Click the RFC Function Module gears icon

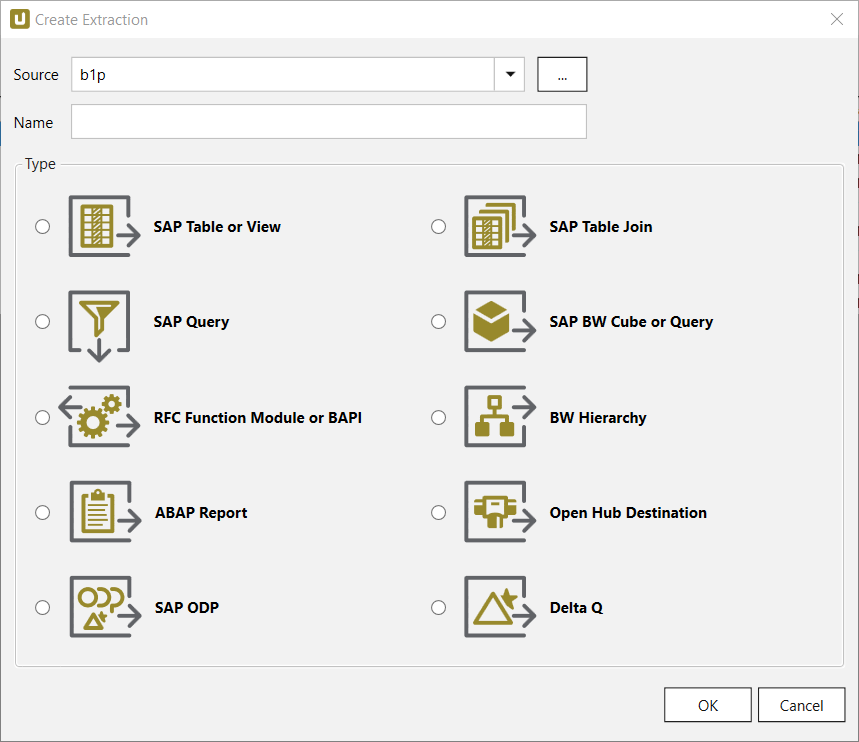[x=99, y=416]
